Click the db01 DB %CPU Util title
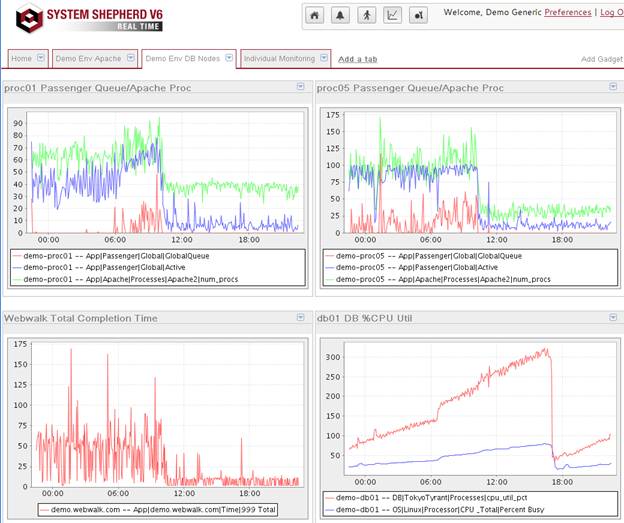This screenshot has height=523, width=624. click(364, 318)
